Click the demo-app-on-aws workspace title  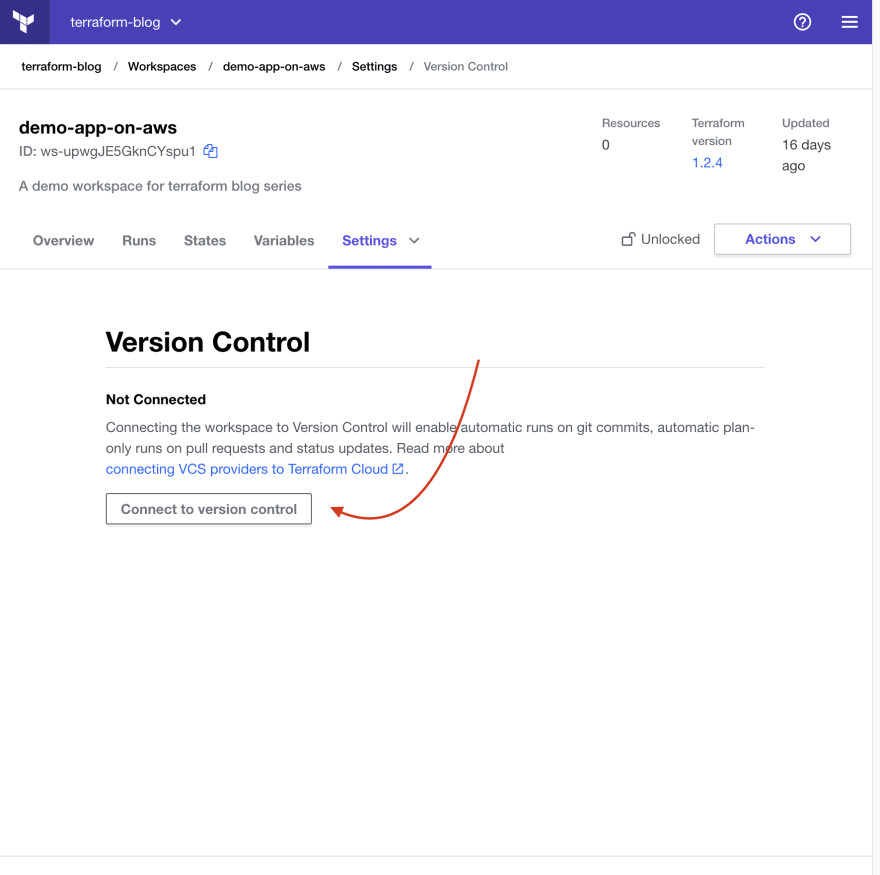tap(98, 127)
